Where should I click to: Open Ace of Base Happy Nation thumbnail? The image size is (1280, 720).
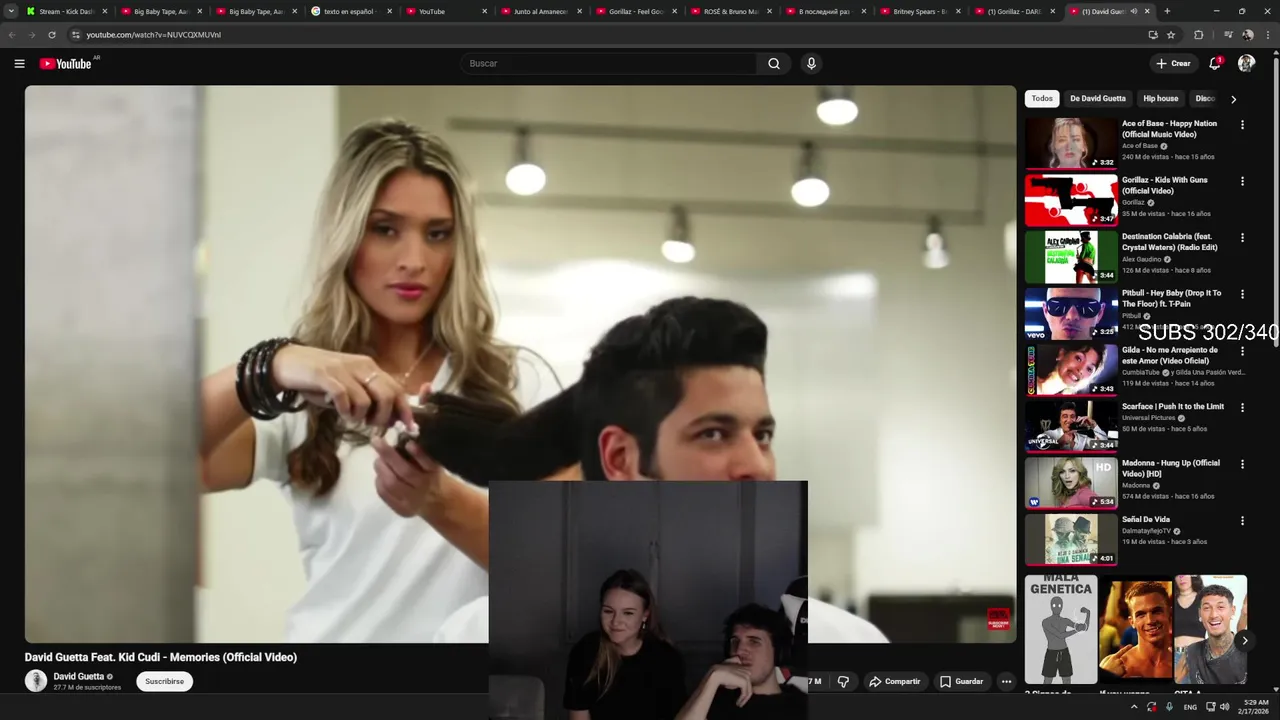tap(1071, 143)
